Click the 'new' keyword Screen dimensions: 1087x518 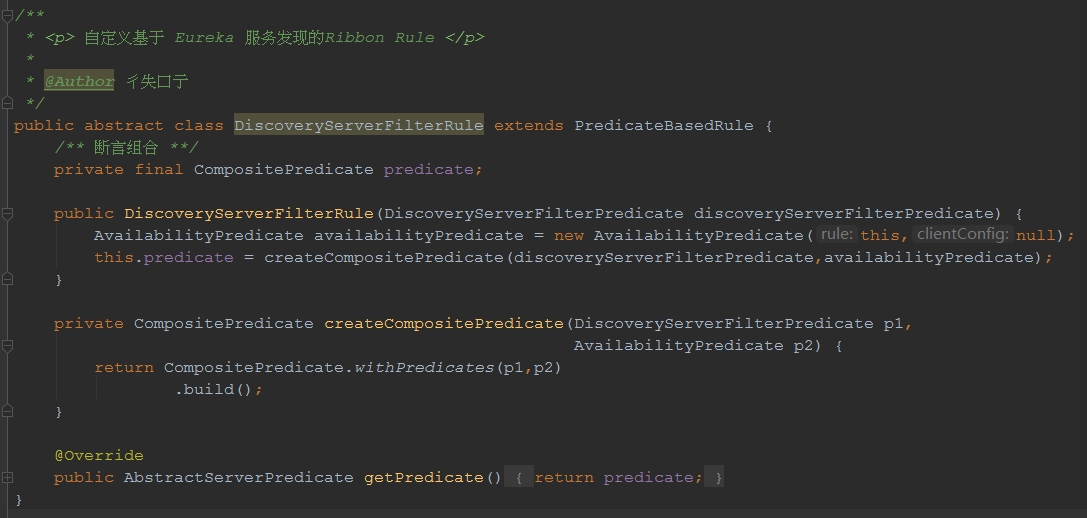tap(568, 236)
